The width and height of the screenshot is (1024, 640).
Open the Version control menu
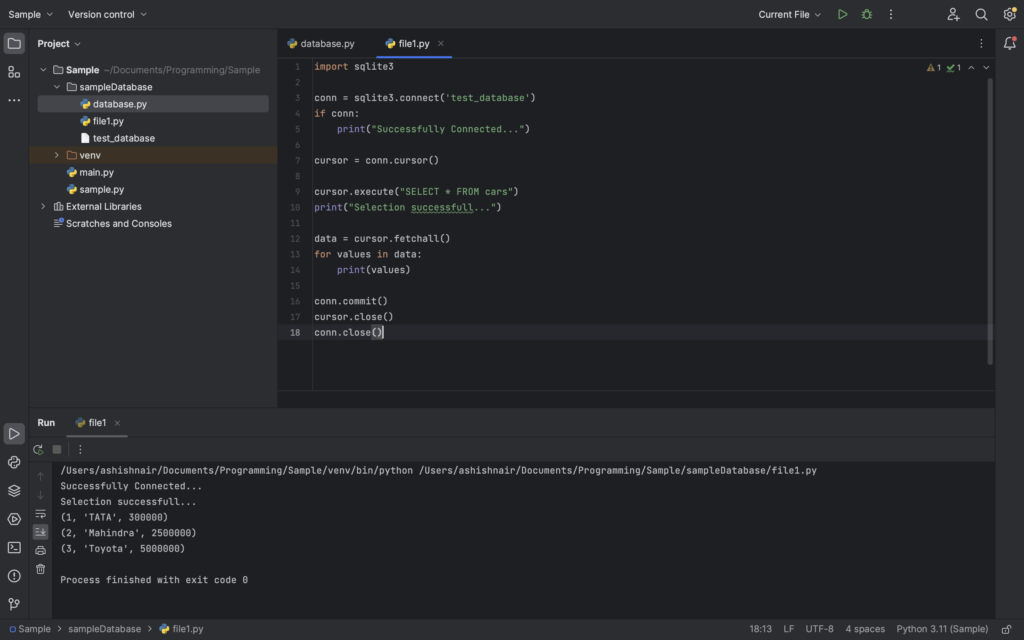(x=101, y=14)
